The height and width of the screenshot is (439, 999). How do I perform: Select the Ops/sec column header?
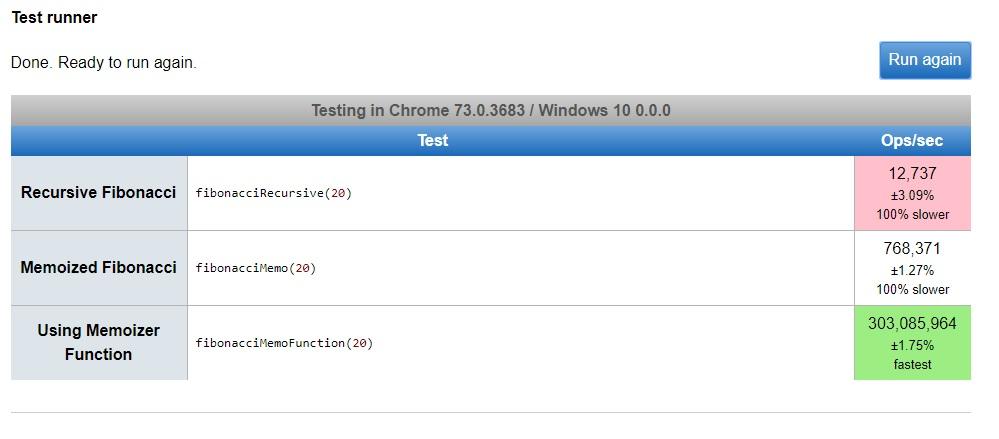point(911,141)
